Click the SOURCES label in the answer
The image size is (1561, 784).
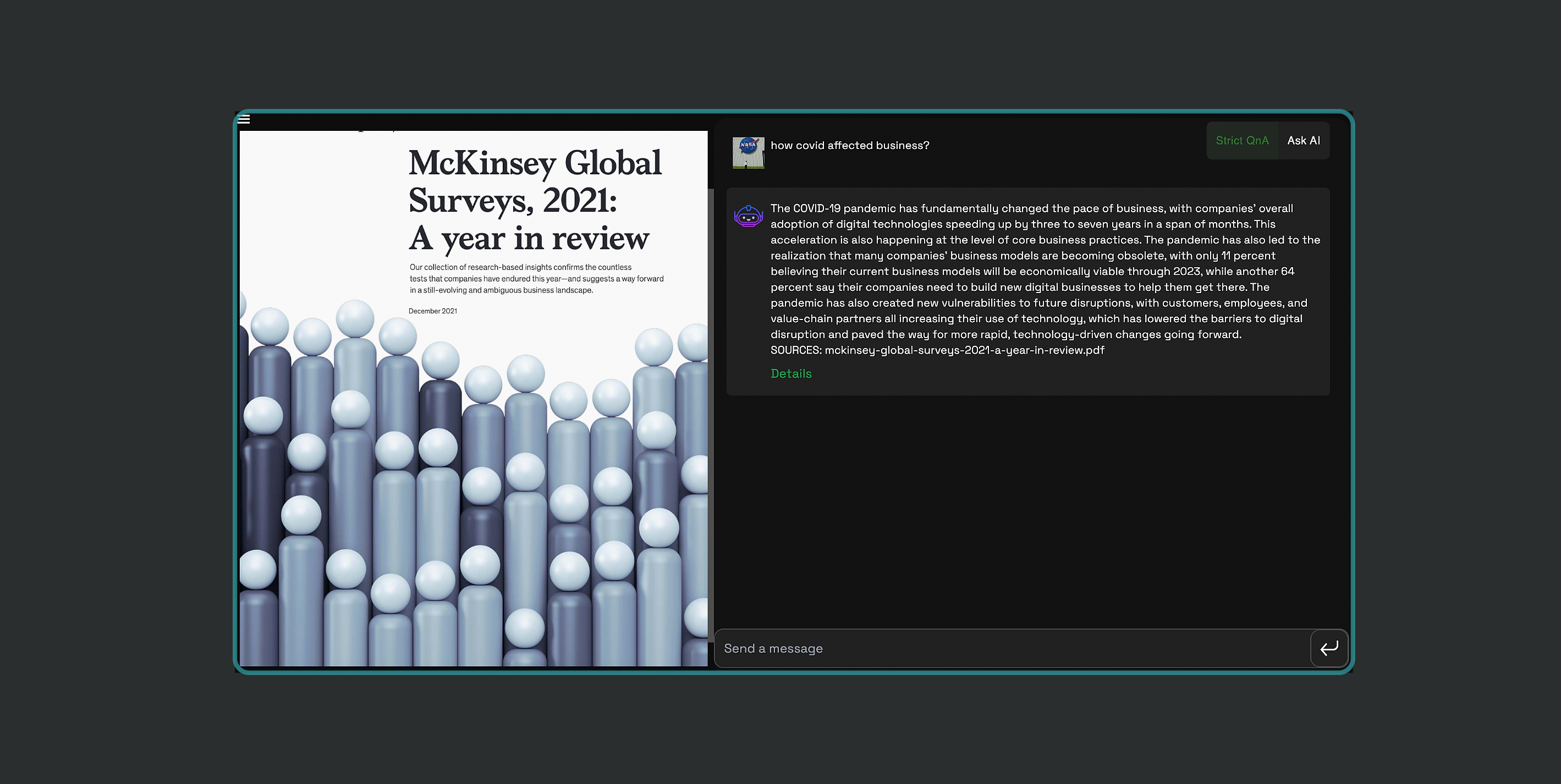point(795,350)
